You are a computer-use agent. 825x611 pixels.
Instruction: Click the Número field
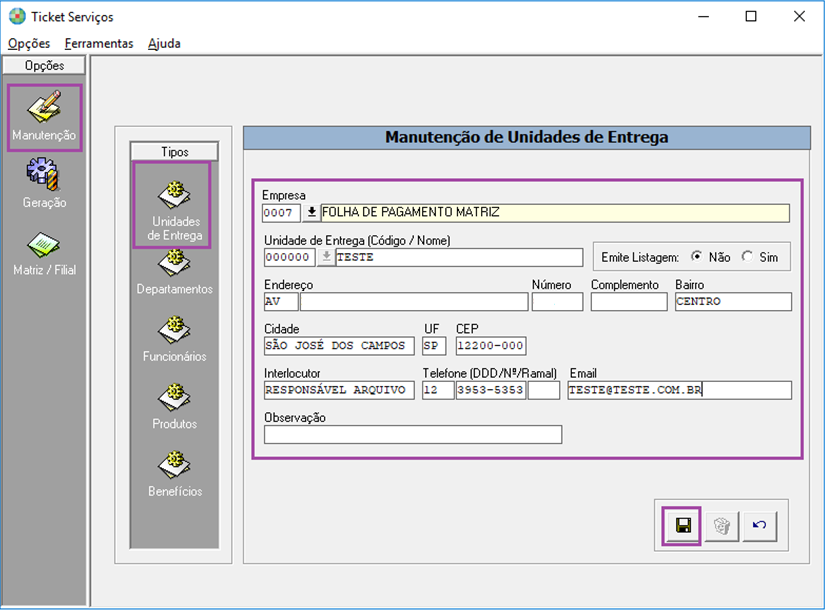click(x=557, y=302)
